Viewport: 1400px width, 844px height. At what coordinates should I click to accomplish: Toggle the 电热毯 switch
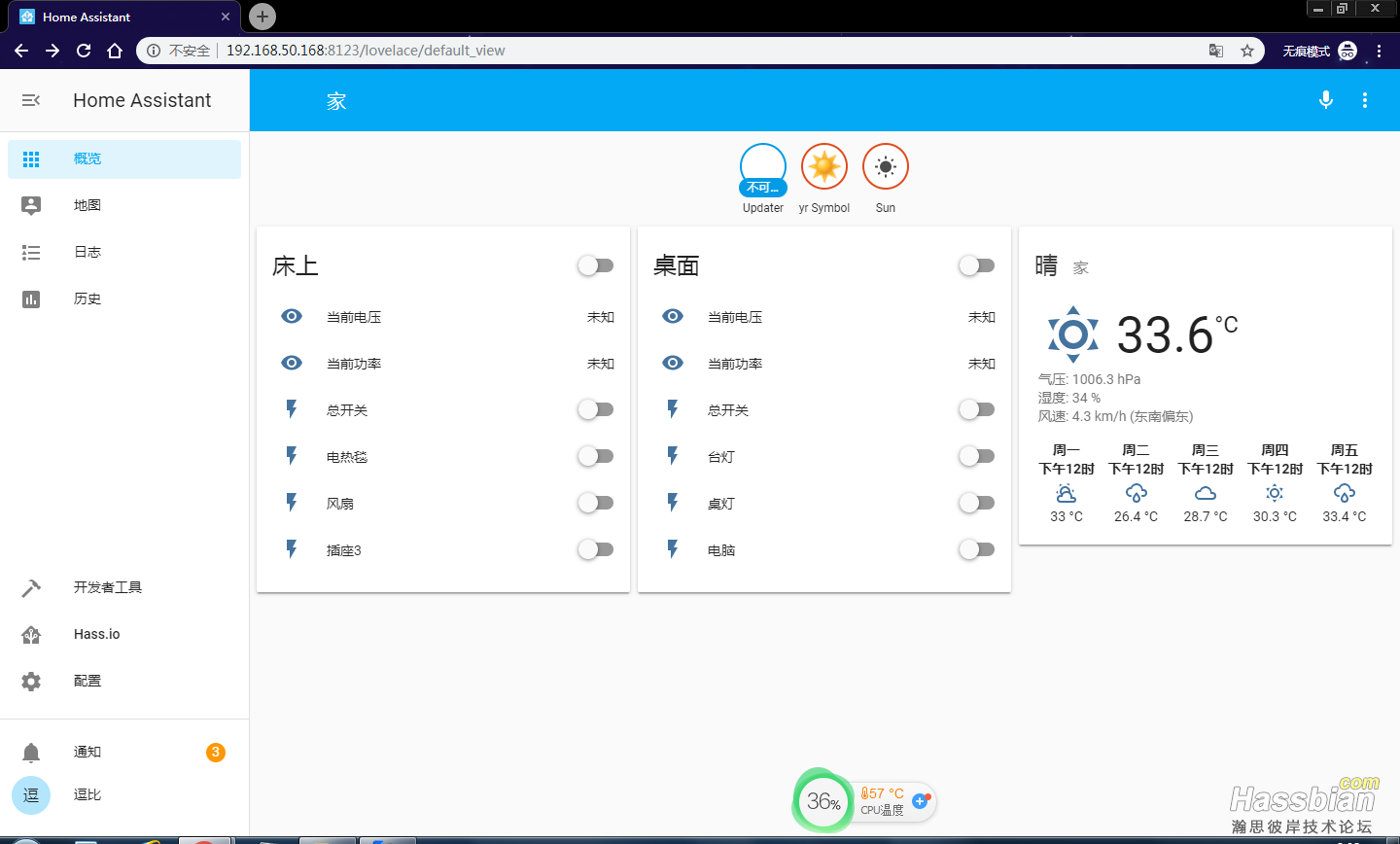(596, 456)
